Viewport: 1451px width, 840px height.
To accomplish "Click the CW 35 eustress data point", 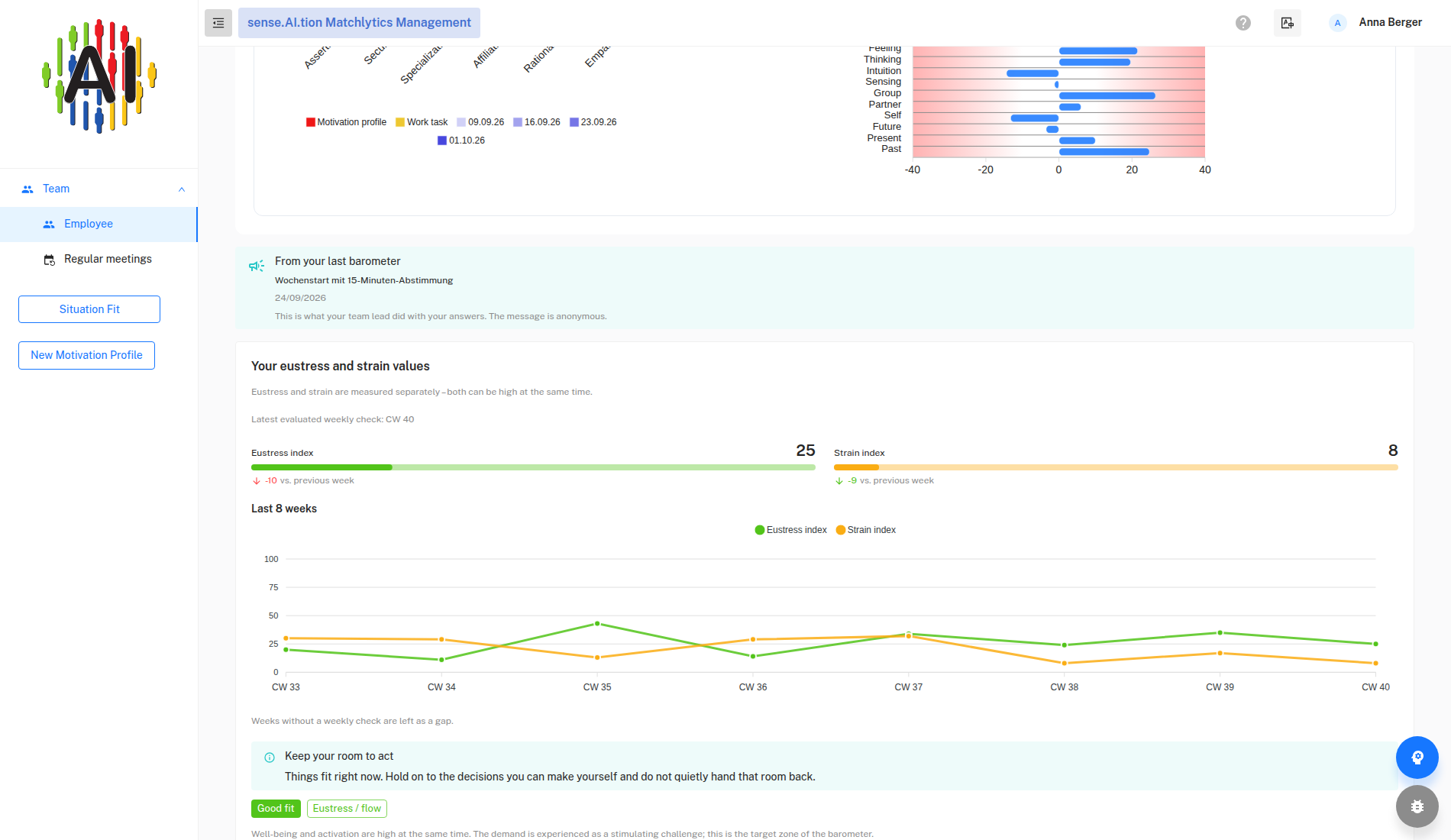I will pyautogui.click(x=597, y=624).
